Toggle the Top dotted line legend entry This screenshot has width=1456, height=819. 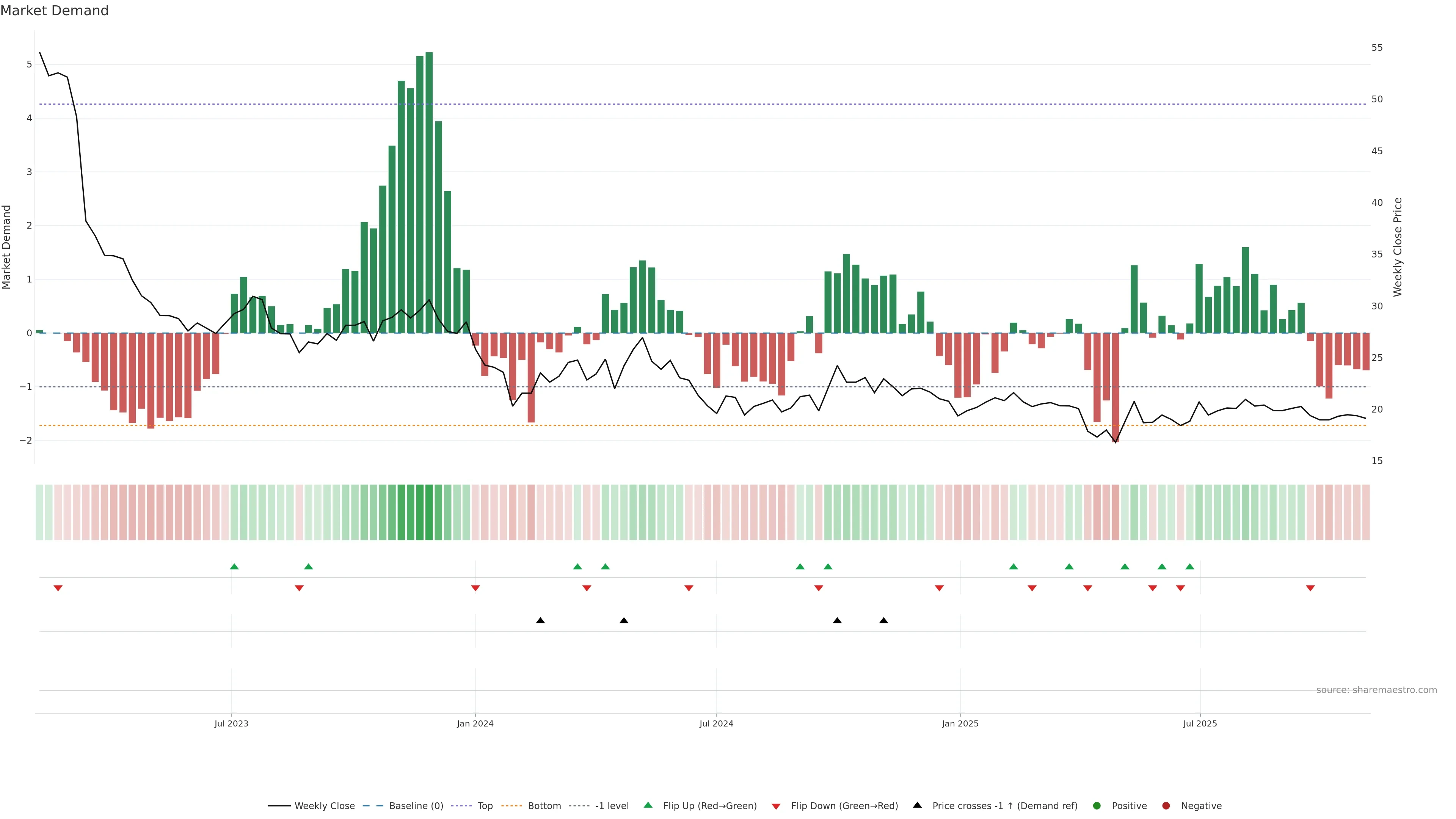tap(485, 805)
